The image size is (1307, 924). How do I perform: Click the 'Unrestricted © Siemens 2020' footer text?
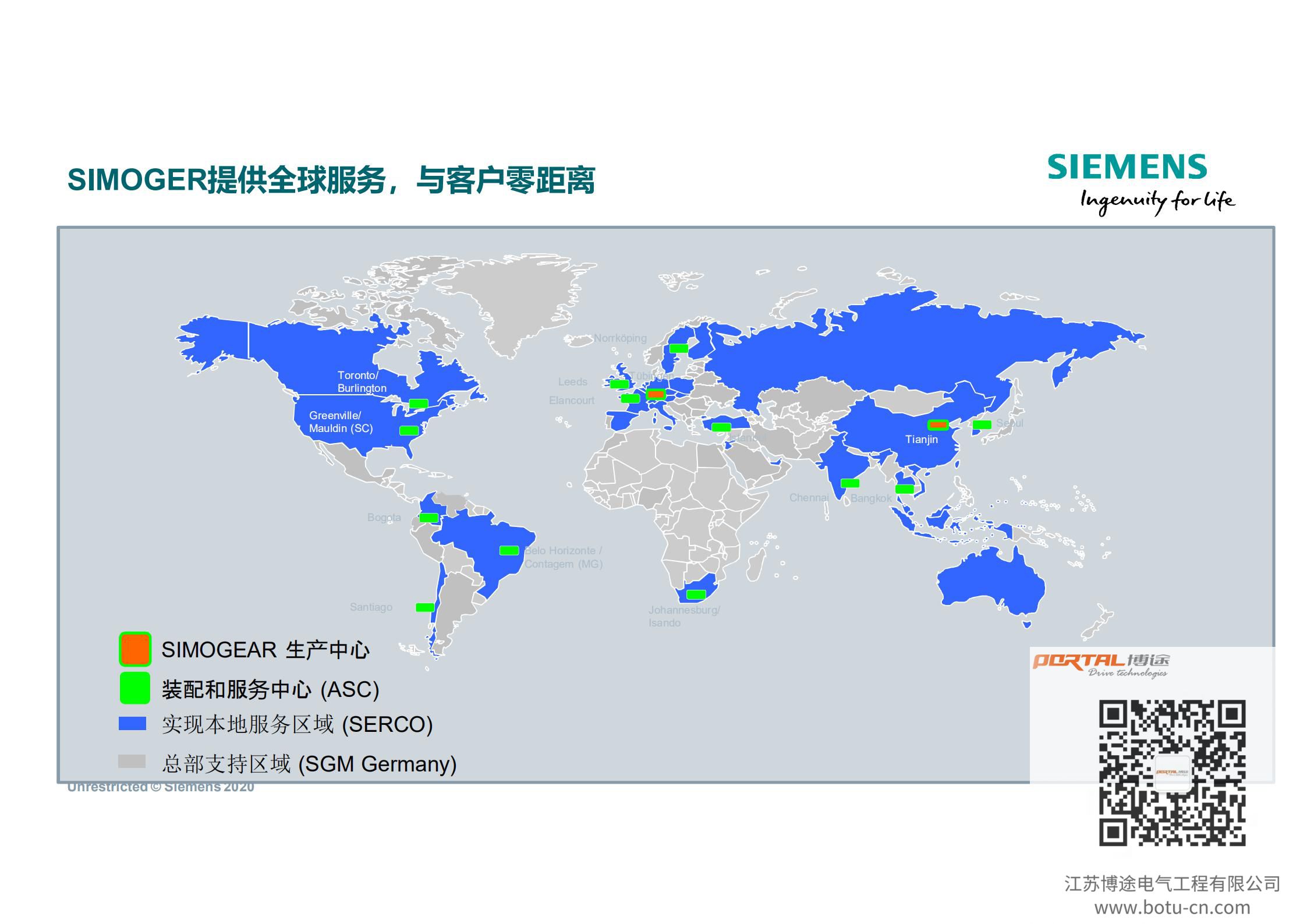pos(161,787)
